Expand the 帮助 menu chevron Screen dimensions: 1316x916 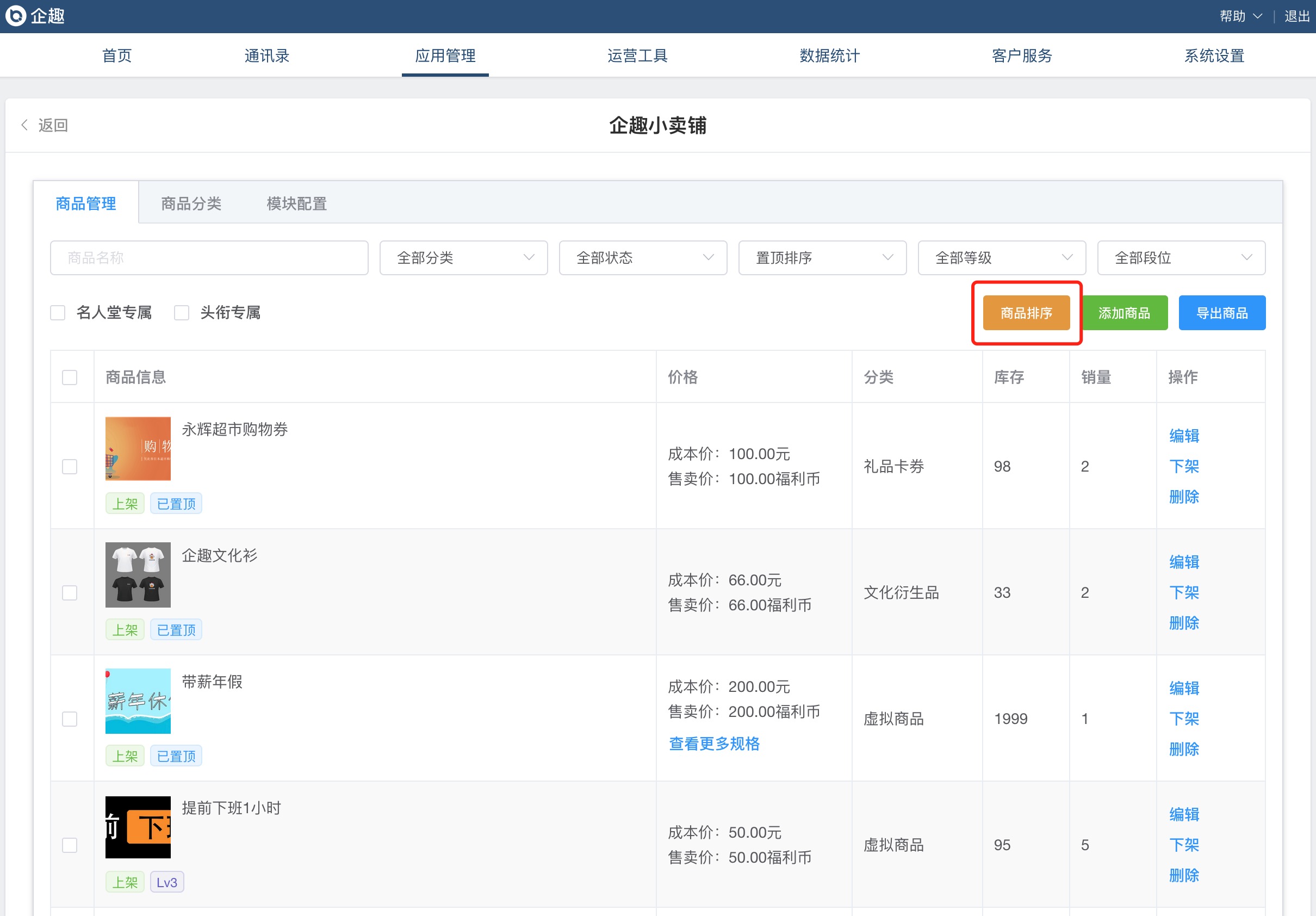coord(1257,16)
